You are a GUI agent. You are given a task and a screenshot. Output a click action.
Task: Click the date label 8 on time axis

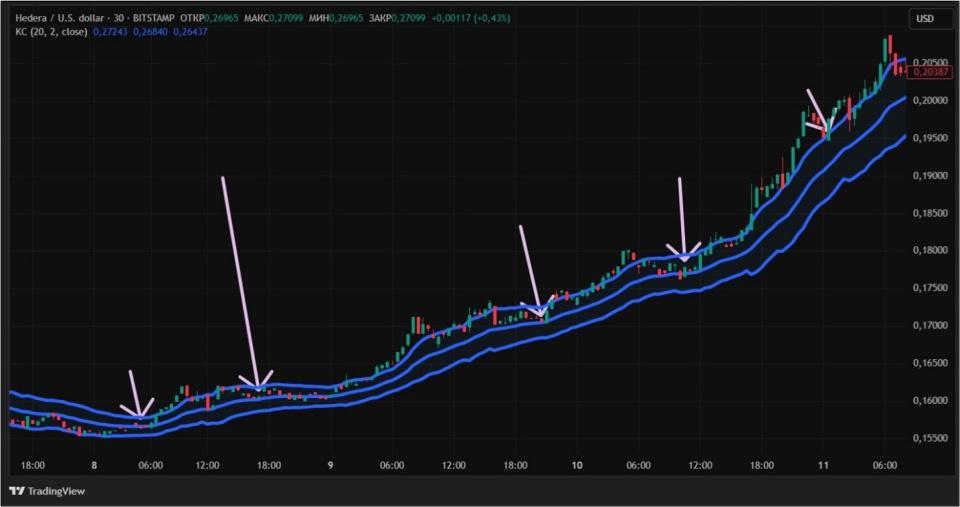[93, 465]
